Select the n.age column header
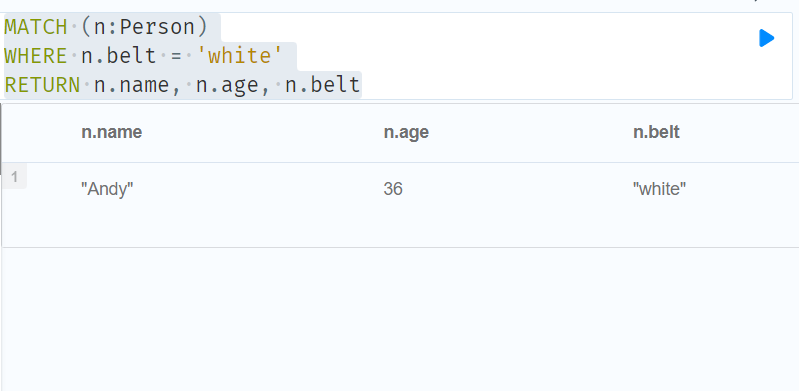Image resolution: width=799 pixels, height=391 pixels. pos(406,132)
